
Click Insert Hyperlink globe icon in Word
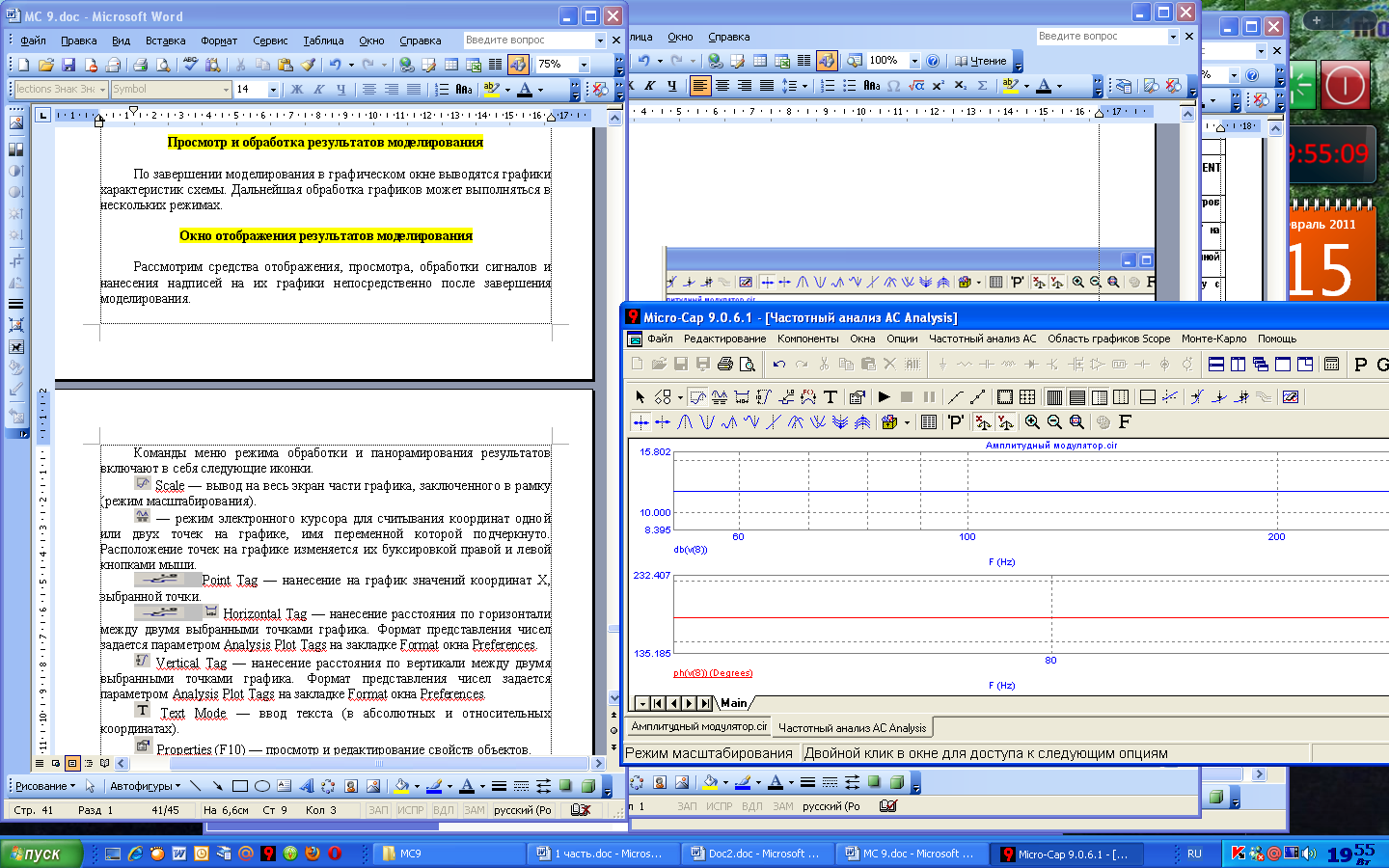click(x=406, y=65)
